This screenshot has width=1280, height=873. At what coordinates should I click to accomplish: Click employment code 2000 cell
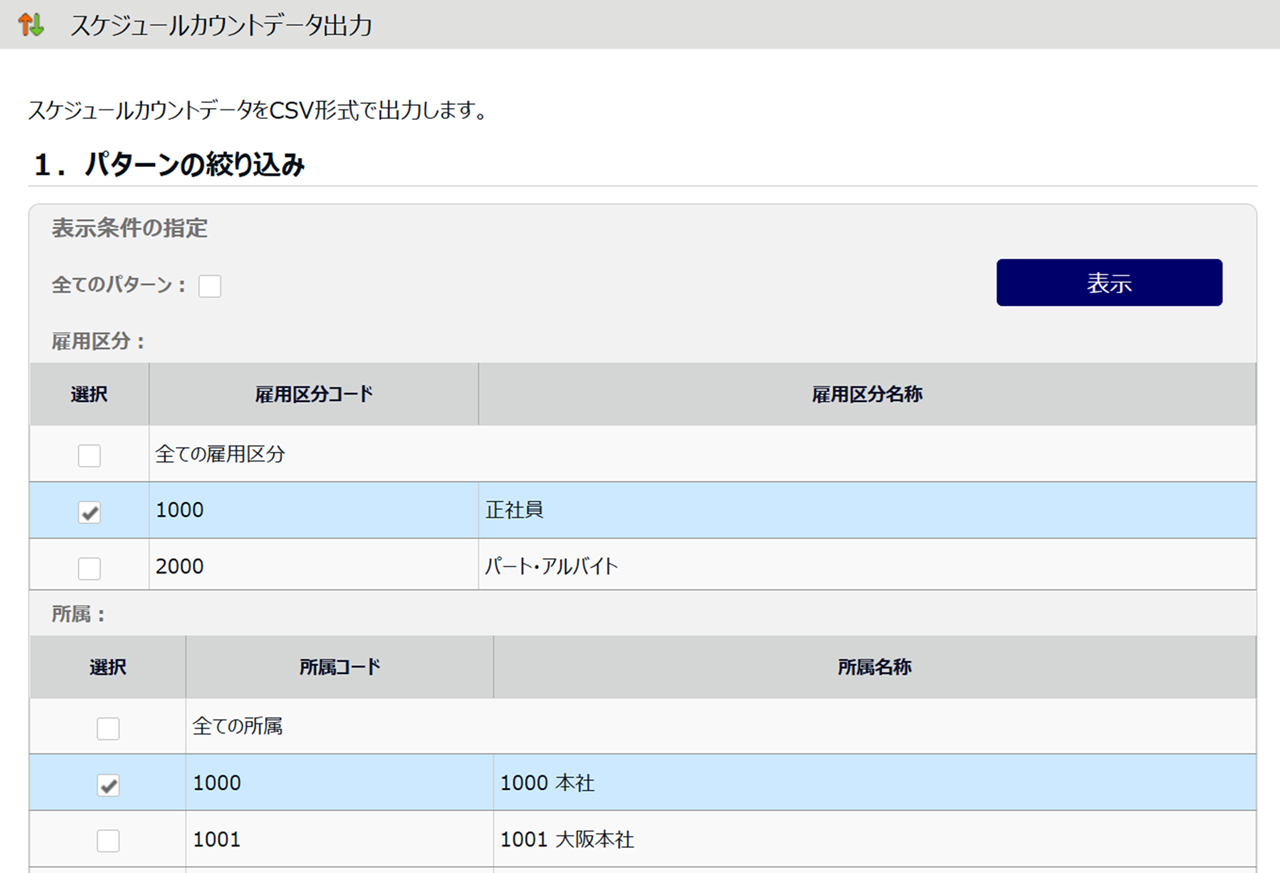pyautogui.click(x=180, y=566)
